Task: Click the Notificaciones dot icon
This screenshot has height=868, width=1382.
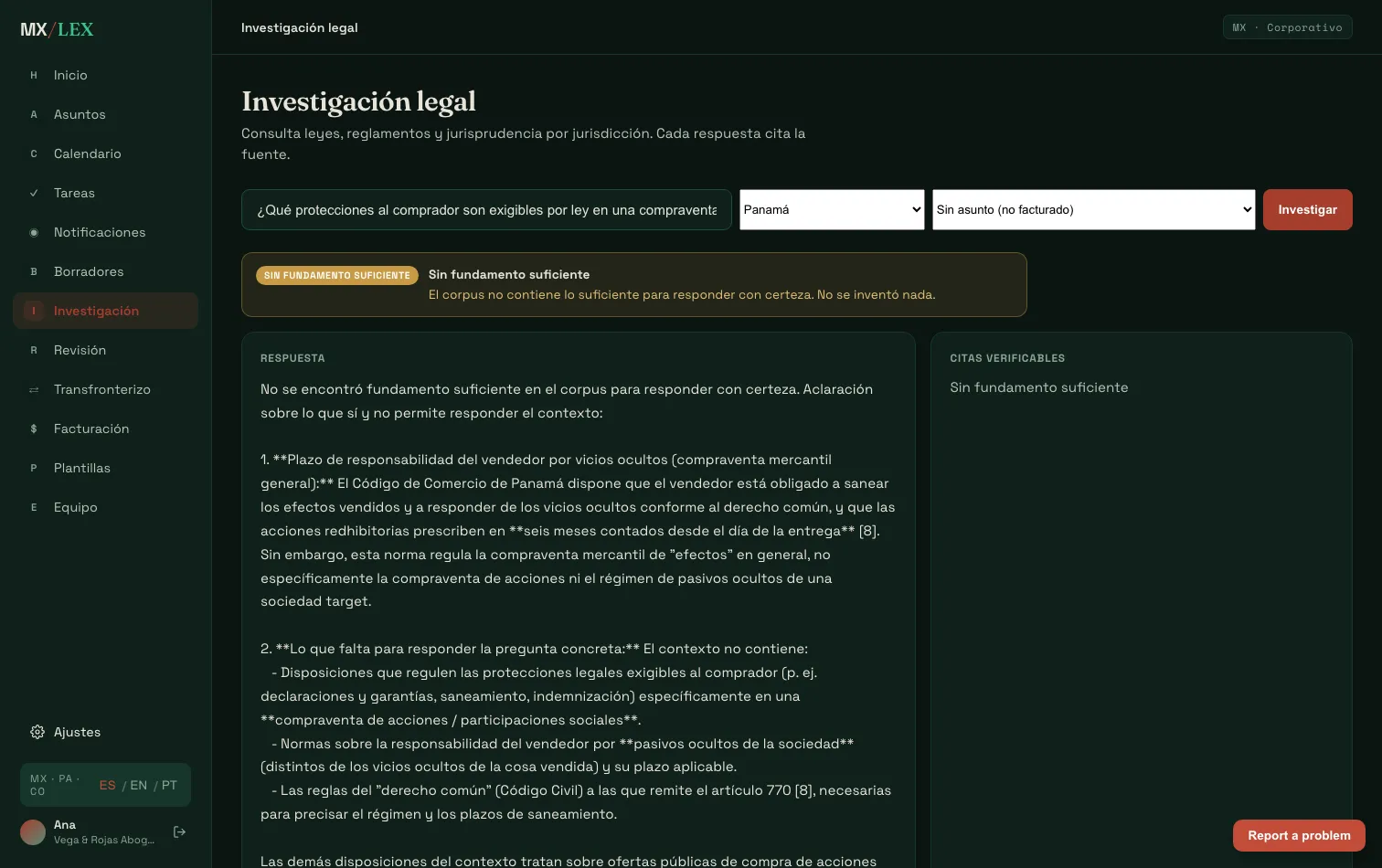Action: (x=34, y=232)
